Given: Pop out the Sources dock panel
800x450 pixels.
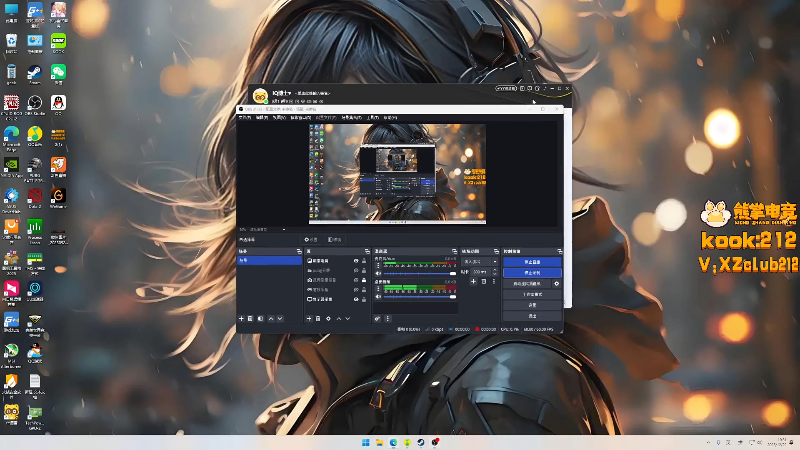Looking at the screenshot, I should click(367, 252).
